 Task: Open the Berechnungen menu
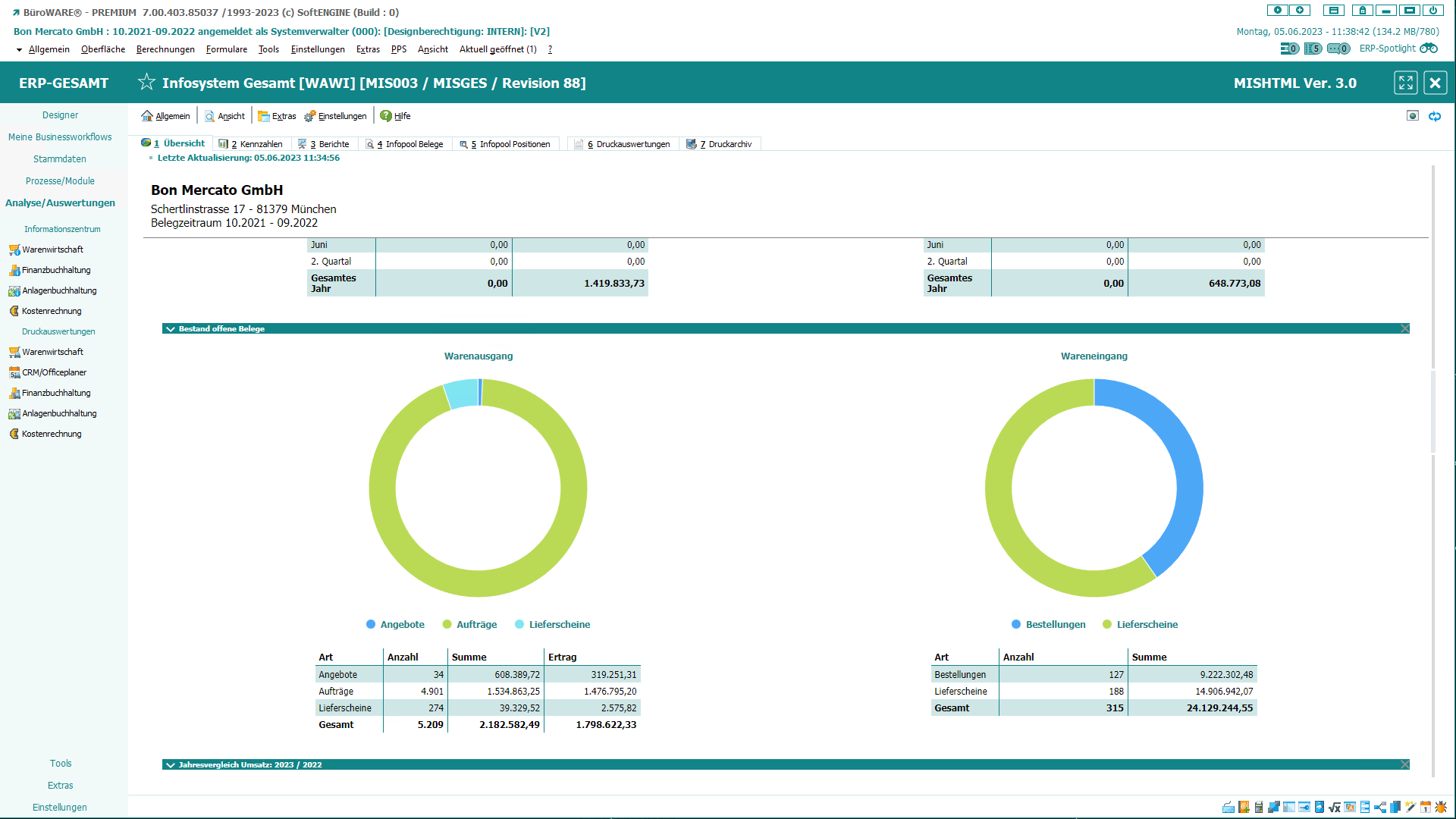(x=165, y=49)
